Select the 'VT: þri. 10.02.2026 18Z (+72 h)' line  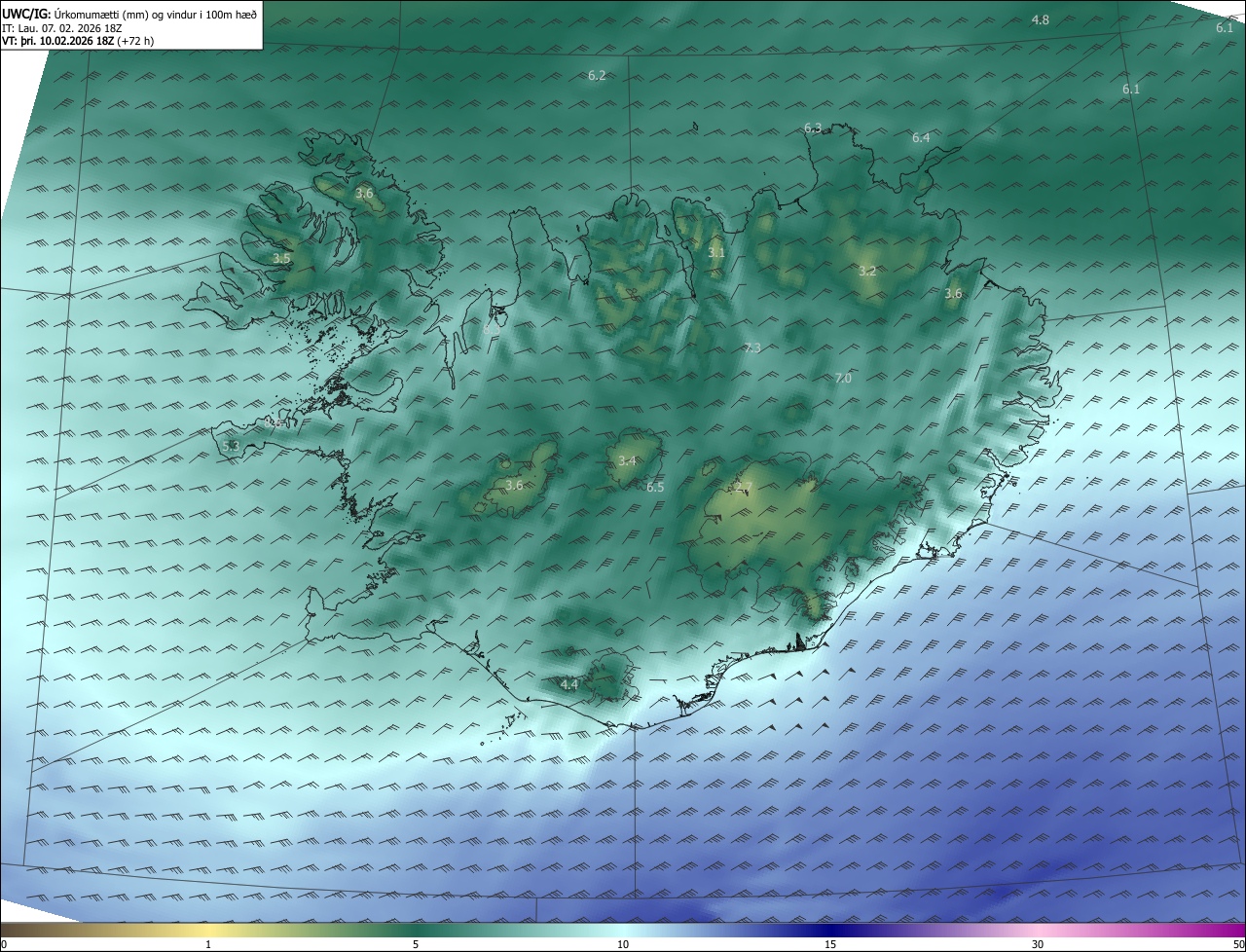[79, 41]
